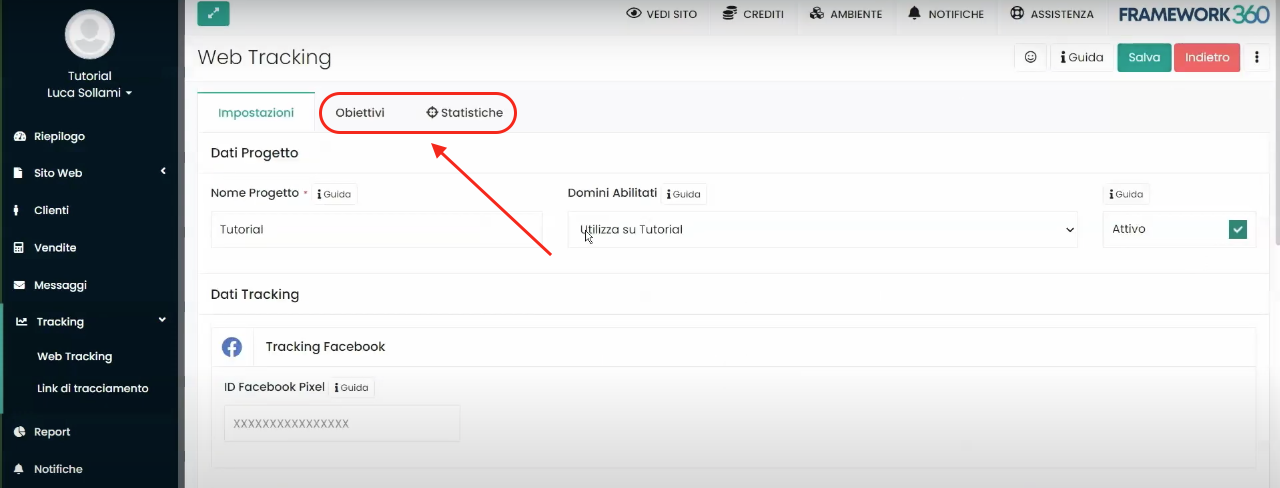Click the smiley face icon button

(1030, 58)
